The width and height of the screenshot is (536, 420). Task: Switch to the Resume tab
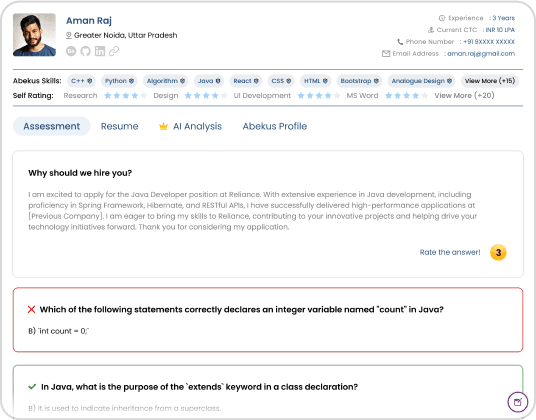coord(120,126)
